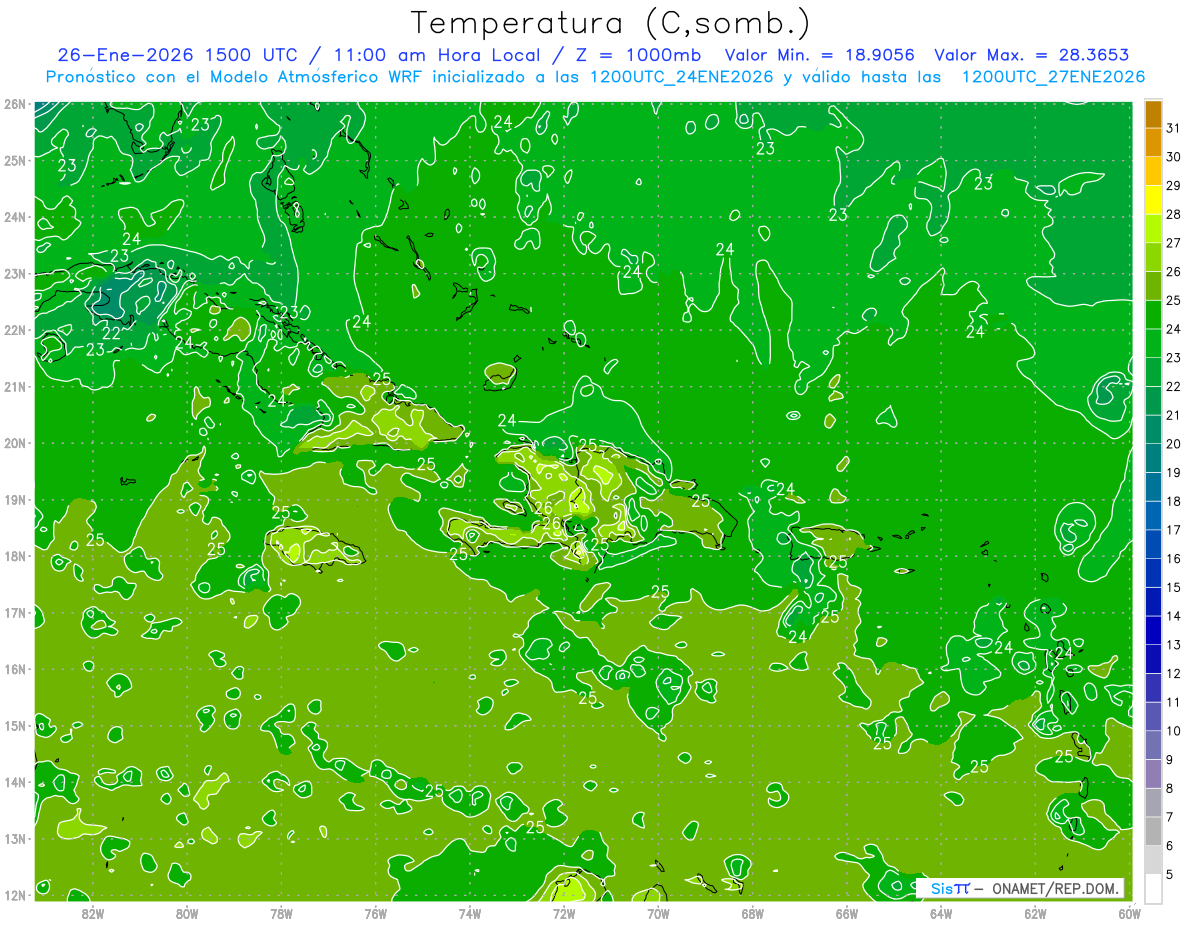The height and width of the screenshot is (927, 1200).
Task: Click the 21N latitude axis label
Action: [x=15, y=386]
